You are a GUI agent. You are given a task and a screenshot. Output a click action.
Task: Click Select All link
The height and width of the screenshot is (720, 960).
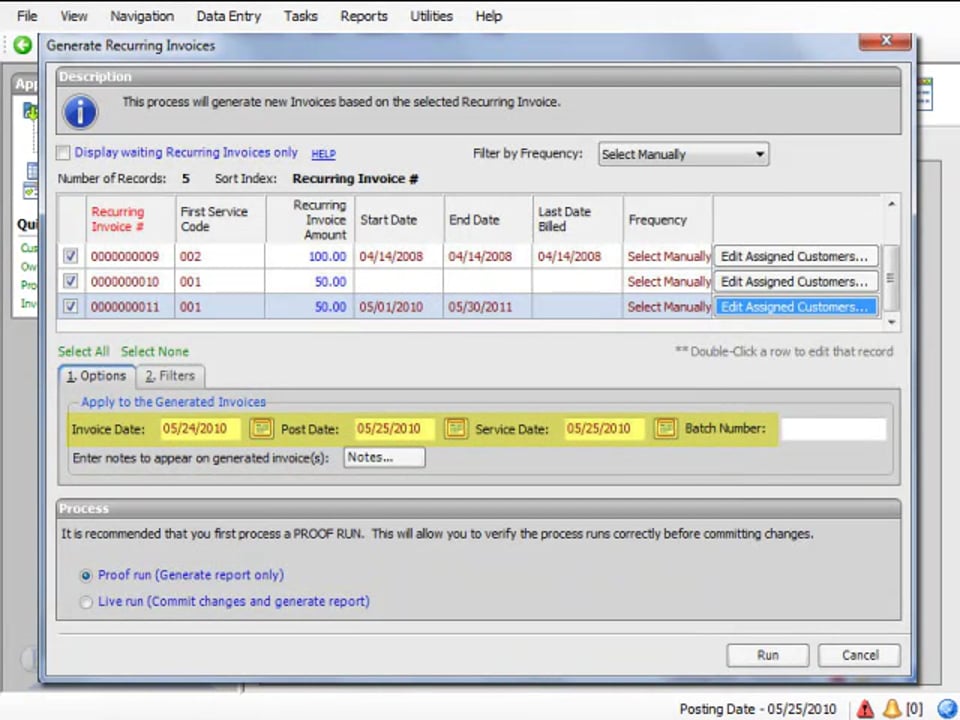coord(83,351)
